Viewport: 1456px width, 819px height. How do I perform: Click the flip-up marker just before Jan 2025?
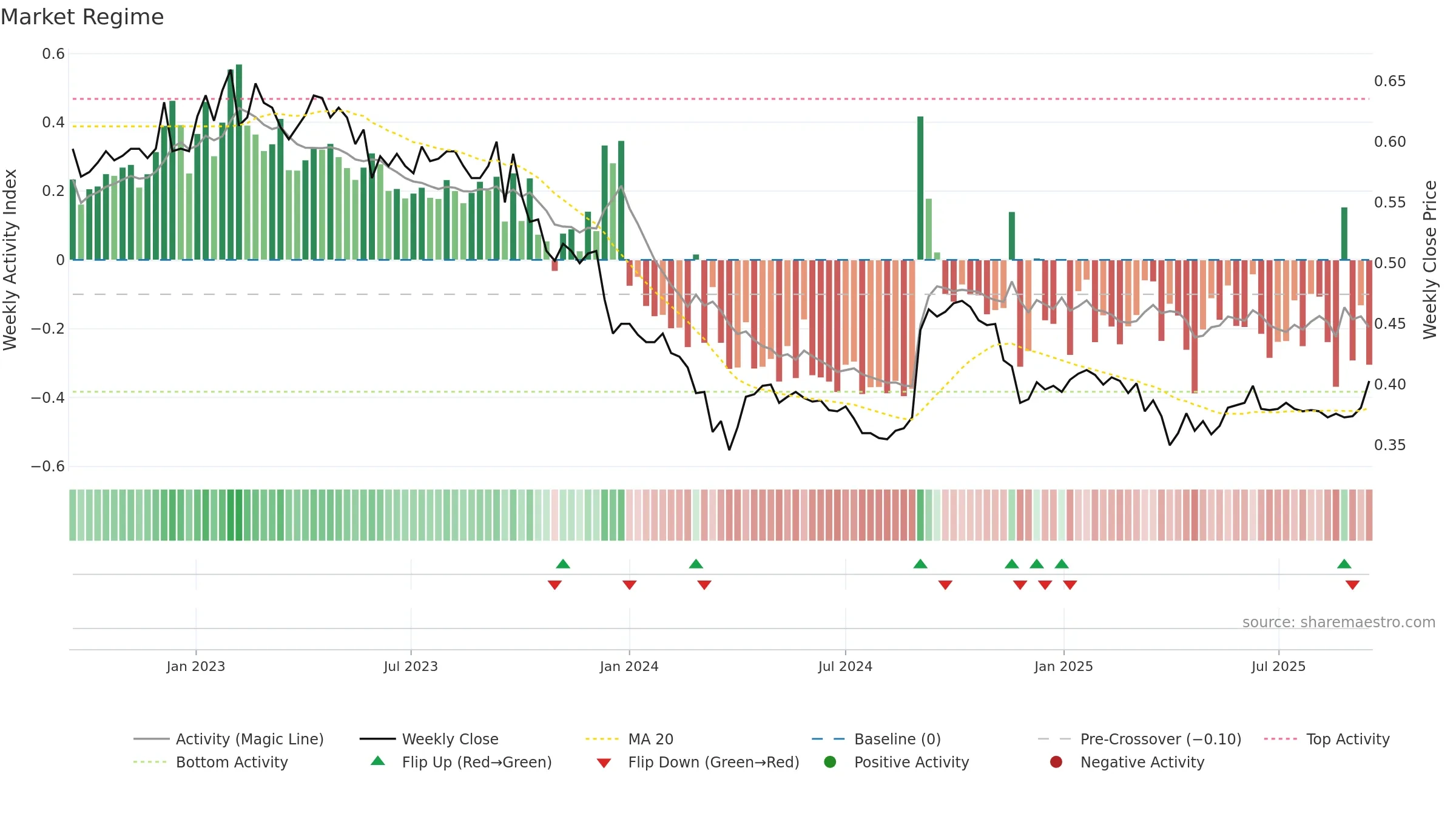[x=1061, y=564]
